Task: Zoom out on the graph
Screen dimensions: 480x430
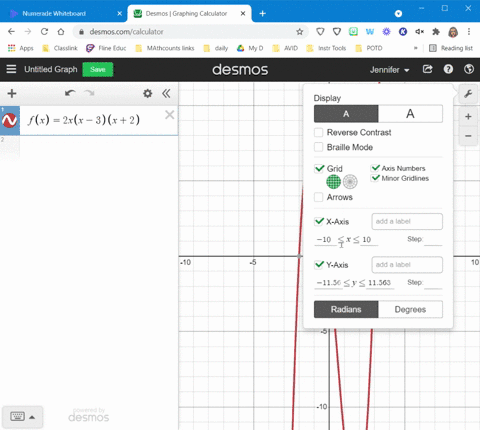Action: click(x=468, y=136)
